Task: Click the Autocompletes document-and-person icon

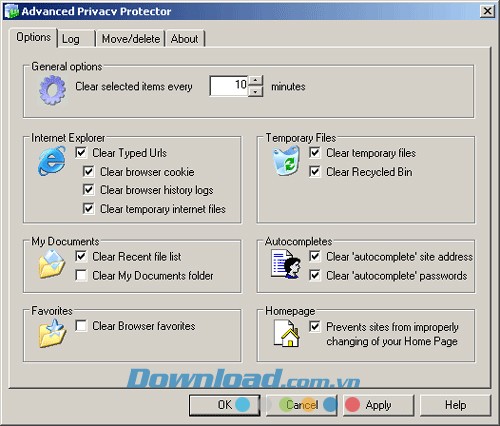Action: (x=286, y=265)
